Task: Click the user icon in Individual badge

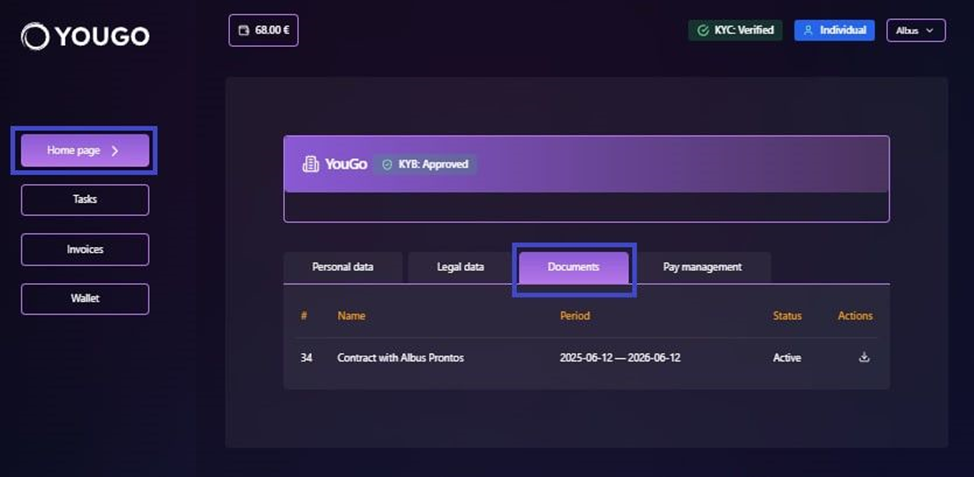Action: pyautogui.click(x=808, y=30)
